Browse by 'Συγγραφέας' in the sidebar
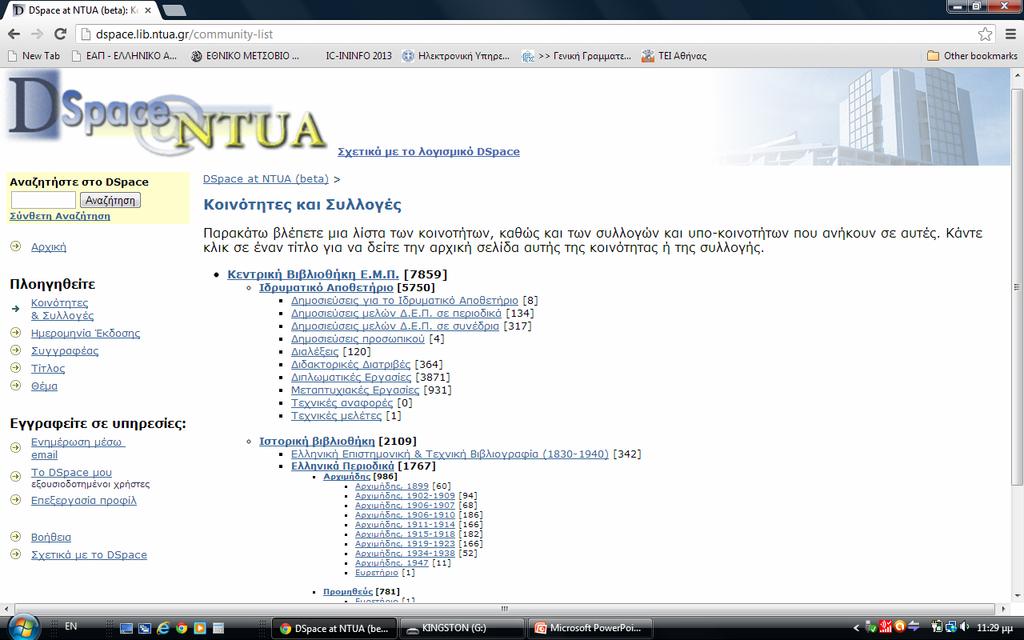The height and width of the screenshot is (640, 1024). click(x=65, y=351)
